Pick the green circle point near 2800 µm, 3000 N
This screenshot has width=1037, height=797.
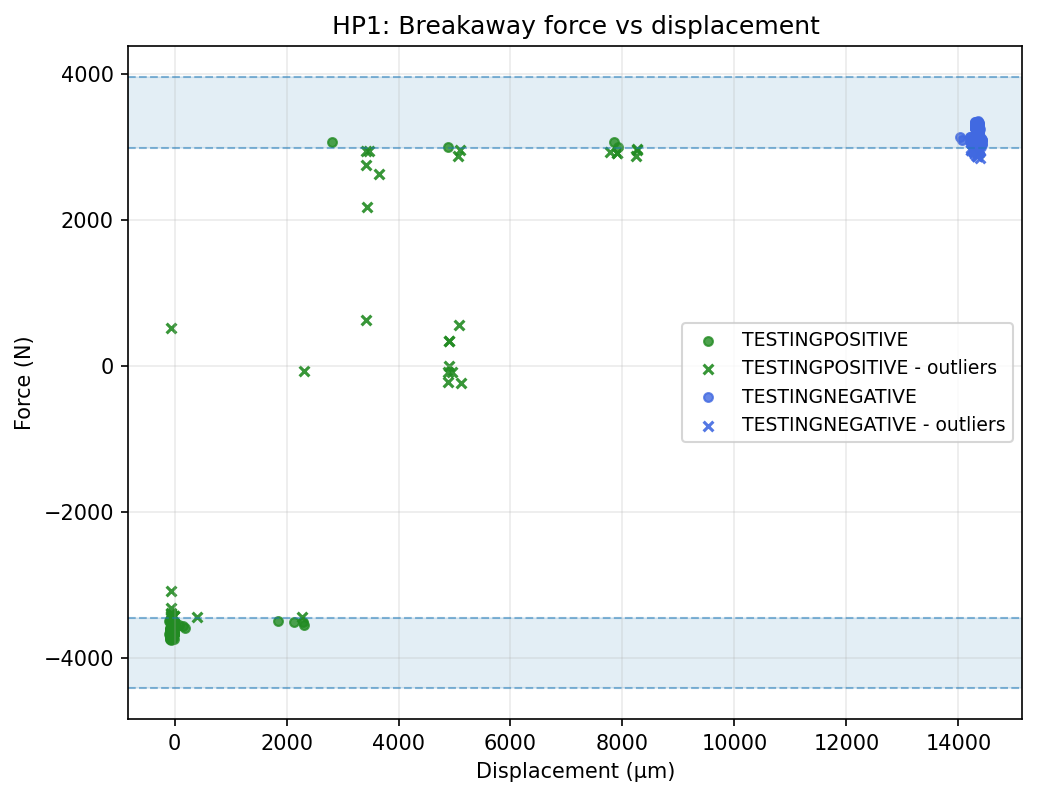(332, 143)
